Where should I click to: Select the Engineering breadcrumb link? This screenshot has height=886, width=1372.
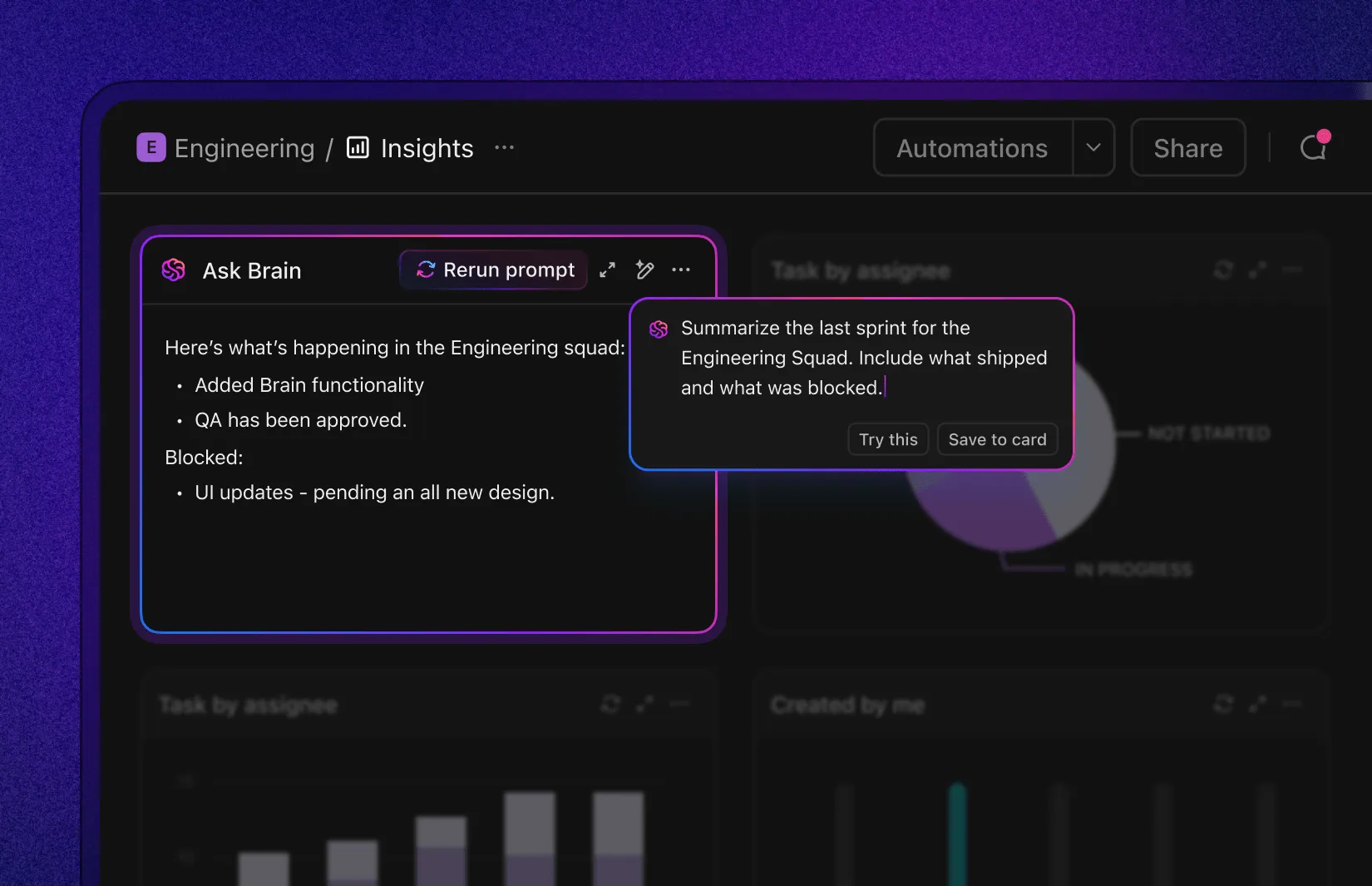tap(244, 148)
